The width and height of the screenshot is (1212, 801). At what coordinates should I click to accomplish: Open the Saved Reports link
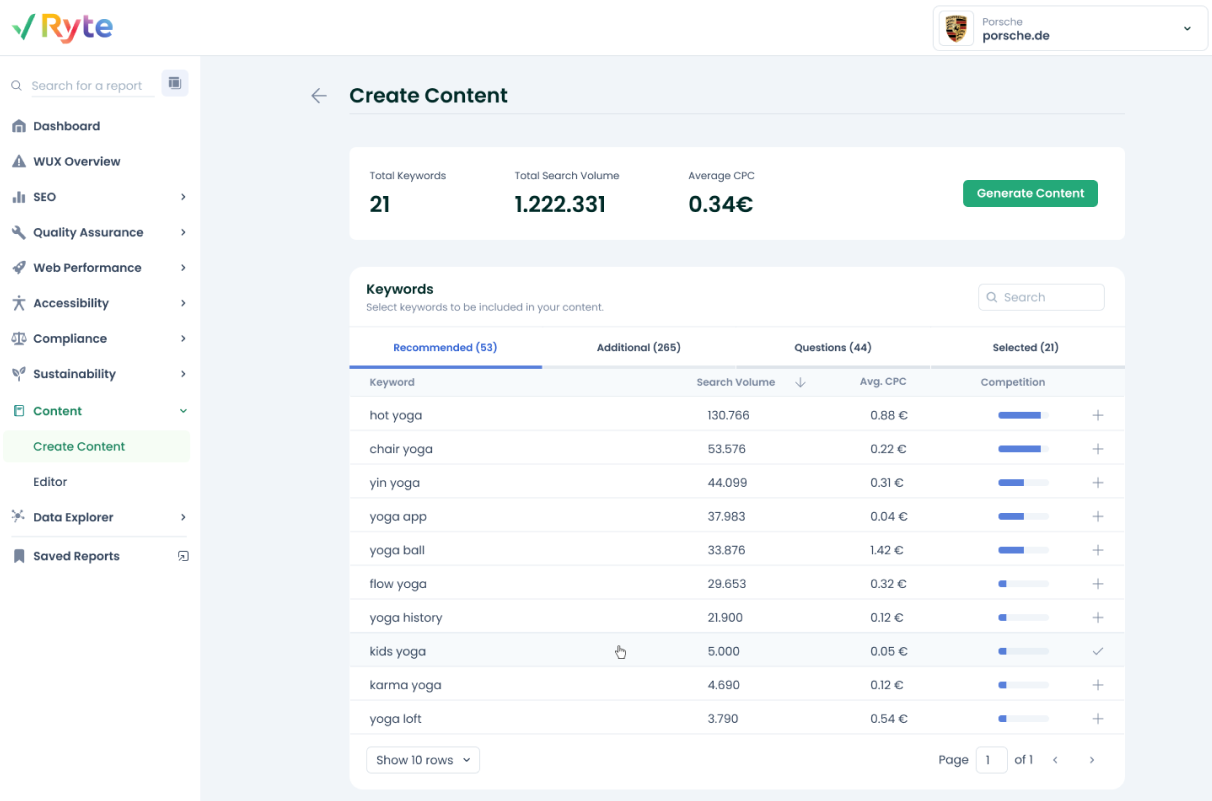76,556
